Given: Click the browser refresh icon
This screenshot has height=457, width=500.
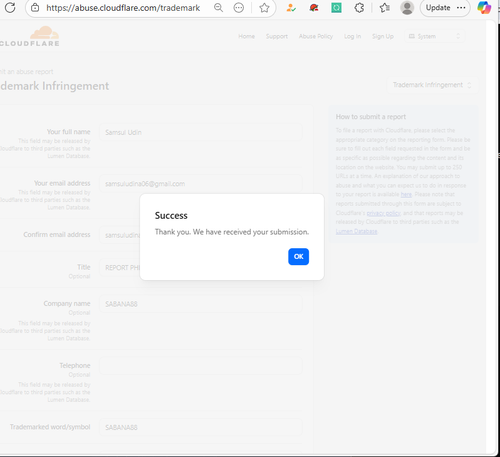Looking at the screenshot, I should 10,7.
